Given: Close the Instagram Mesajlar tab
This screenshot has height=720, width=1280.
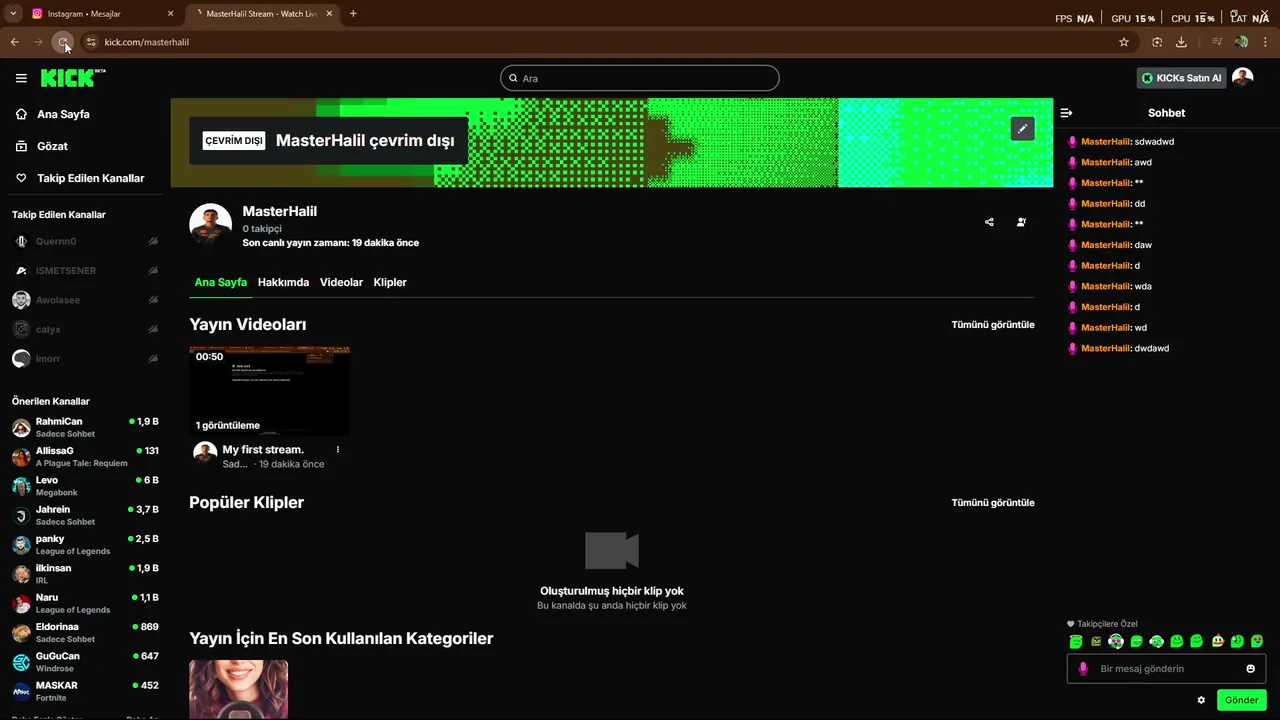Looking at the screenshot, I should 170,14.
